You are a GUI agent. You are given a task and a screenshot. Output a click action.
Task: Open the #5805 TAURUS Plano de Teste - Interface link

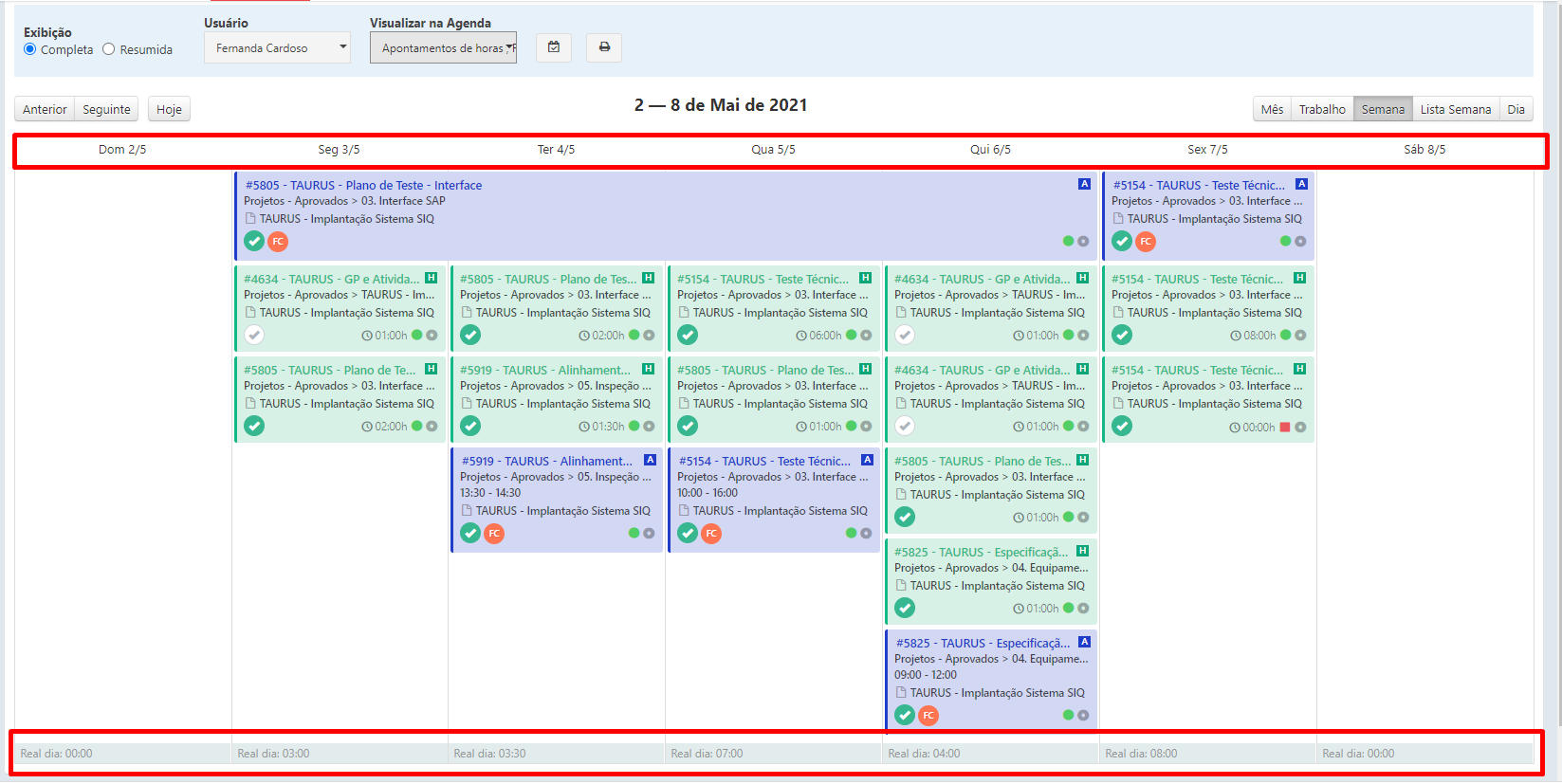pos(363,185)
